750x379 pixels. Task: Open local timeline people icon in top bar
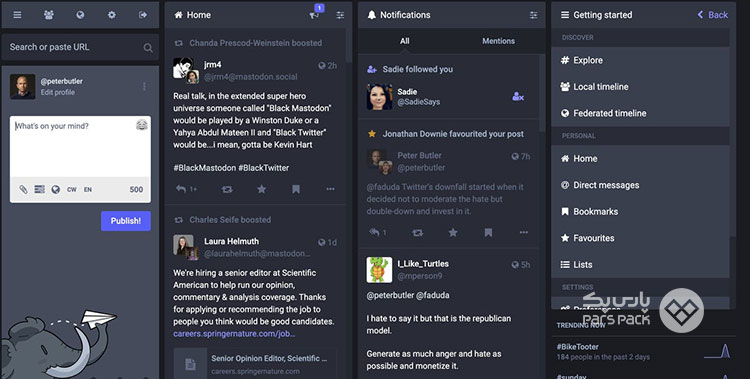click(49, 15)
